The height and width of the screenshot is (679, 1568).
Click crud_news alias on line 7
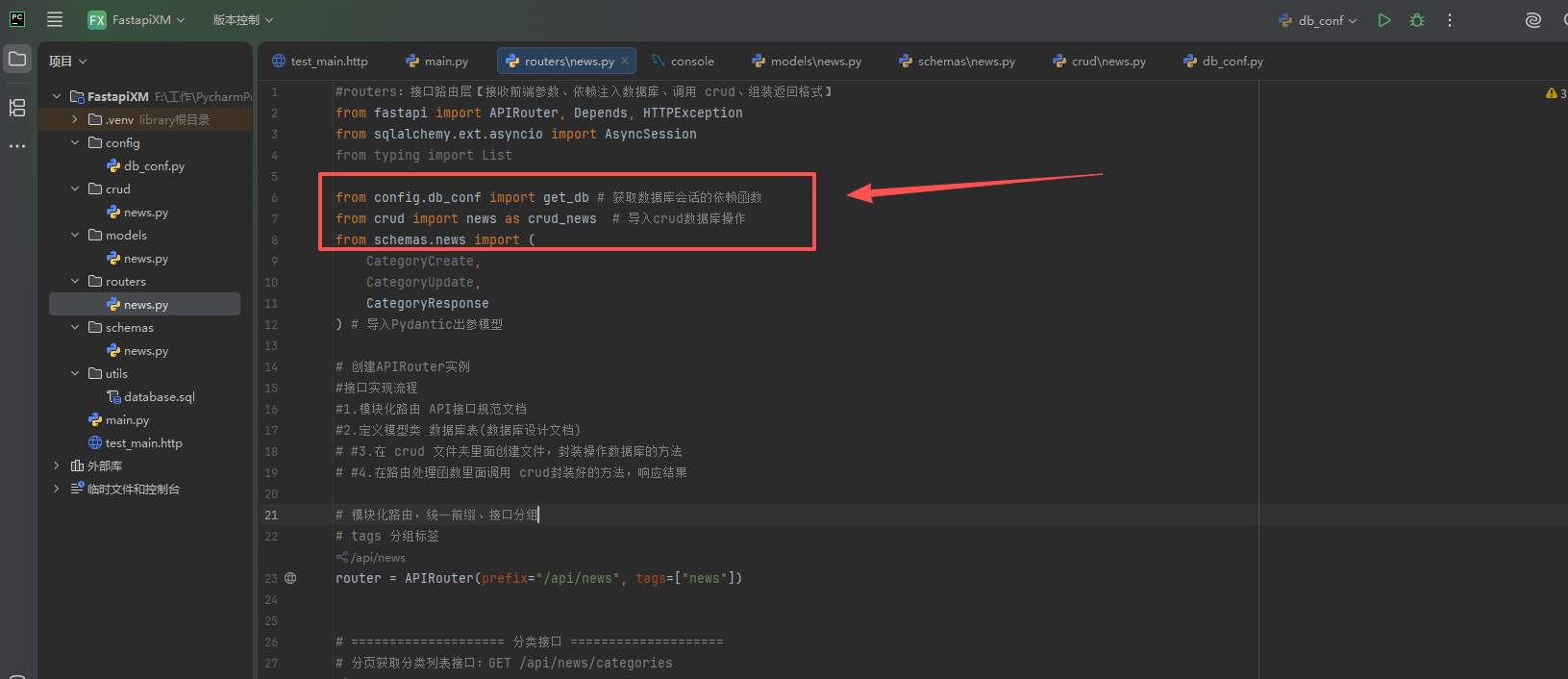tap(562, 218)
